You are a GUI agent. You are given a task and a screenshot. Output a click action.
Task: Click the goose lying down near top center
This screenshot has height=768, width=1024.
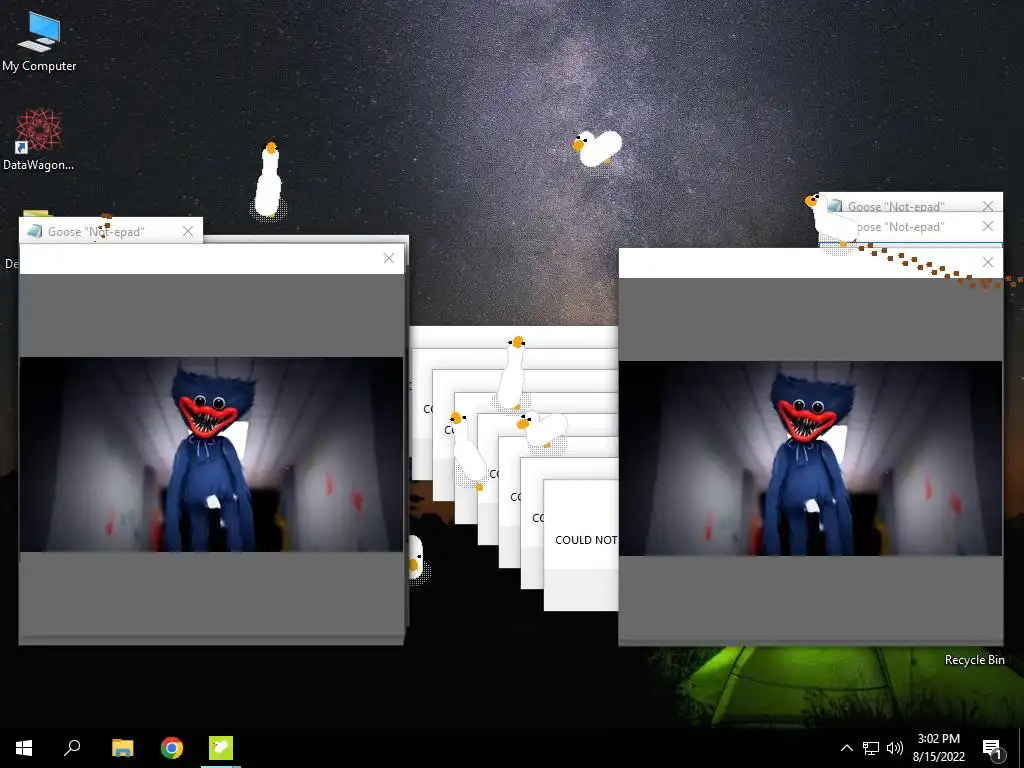click(x=597, y=149)
